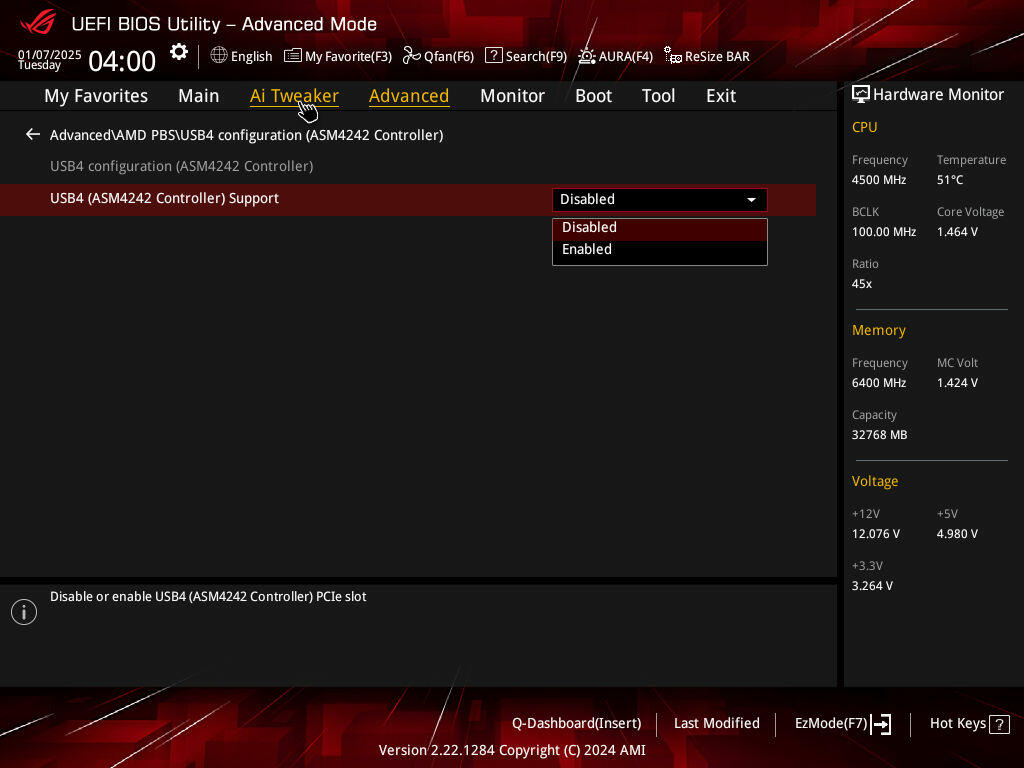
Task: Click the ROG logo
Action: pyautogui.click(x=38, y=22)
